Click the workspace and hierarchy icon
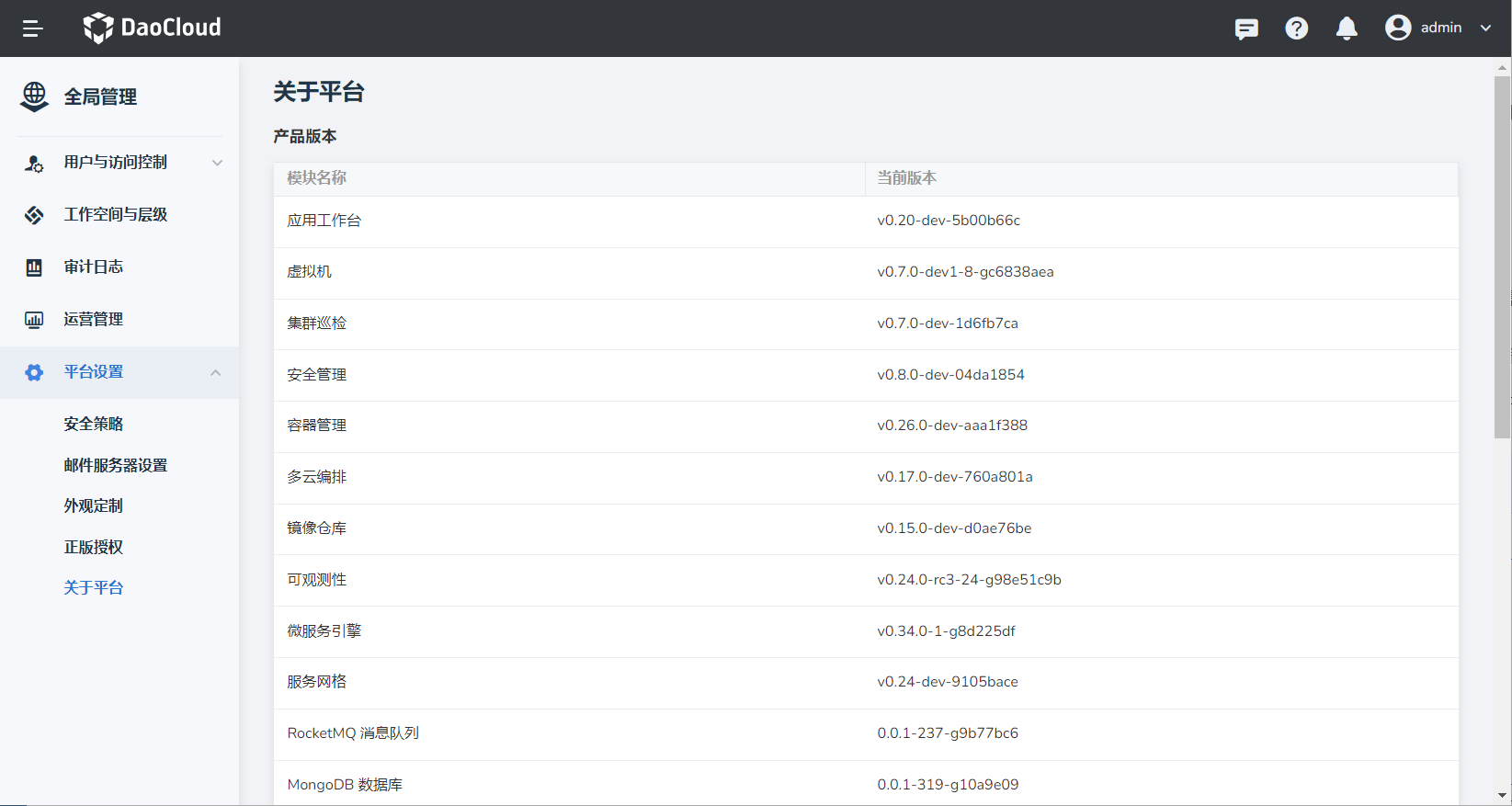Viewport: 1512px width, 806px height. pos(34,215)
